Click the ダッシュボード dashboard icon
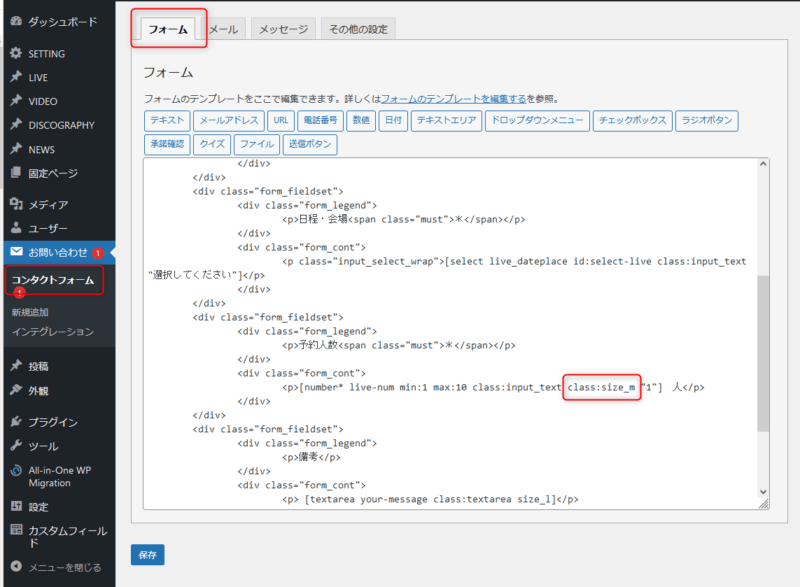Image resolution: width=800 pixels, height=587 pixels. [16, 21]
